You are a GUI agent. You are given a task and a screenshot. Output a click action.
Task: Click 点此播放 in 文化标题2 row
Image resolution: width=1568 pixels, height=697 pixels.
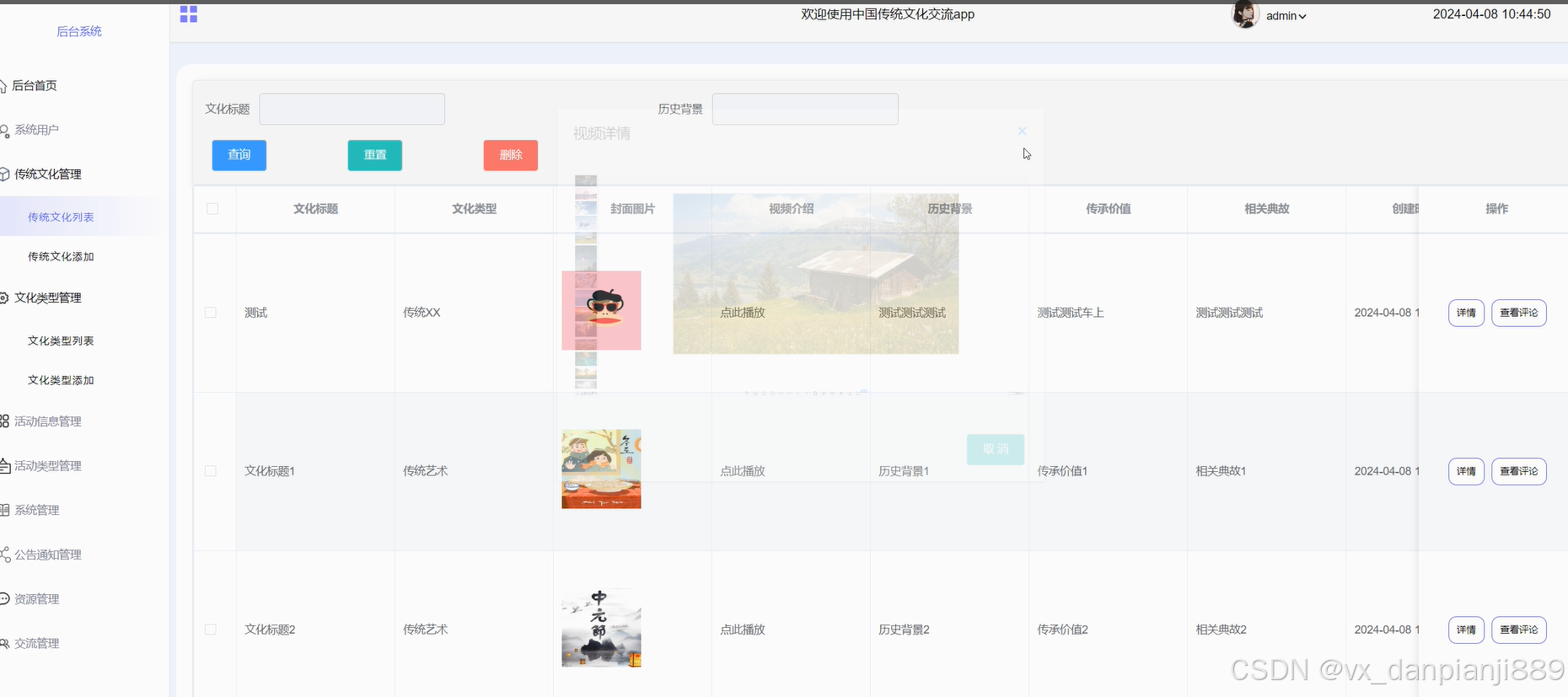tap(743, 630)
